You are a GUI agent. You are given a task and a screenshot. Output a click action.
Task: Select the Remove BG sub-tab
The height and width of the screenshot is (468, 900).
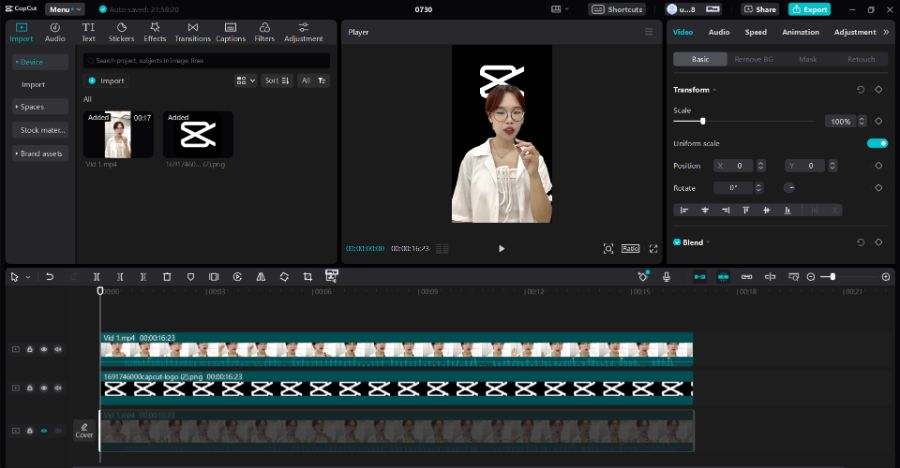754,59
